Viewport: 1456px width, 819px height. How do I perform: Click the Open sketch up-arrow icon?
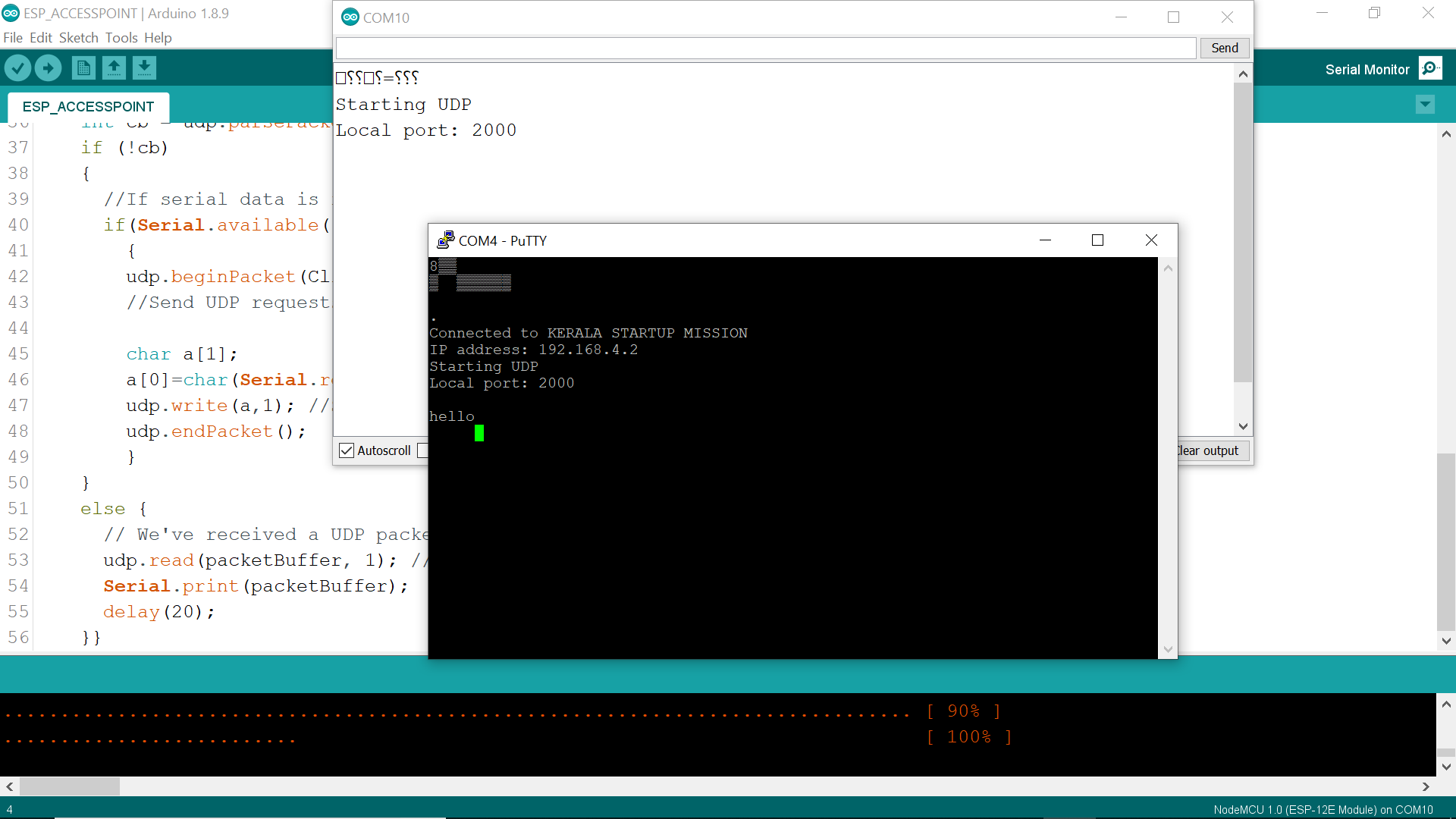tap(114, 68)
